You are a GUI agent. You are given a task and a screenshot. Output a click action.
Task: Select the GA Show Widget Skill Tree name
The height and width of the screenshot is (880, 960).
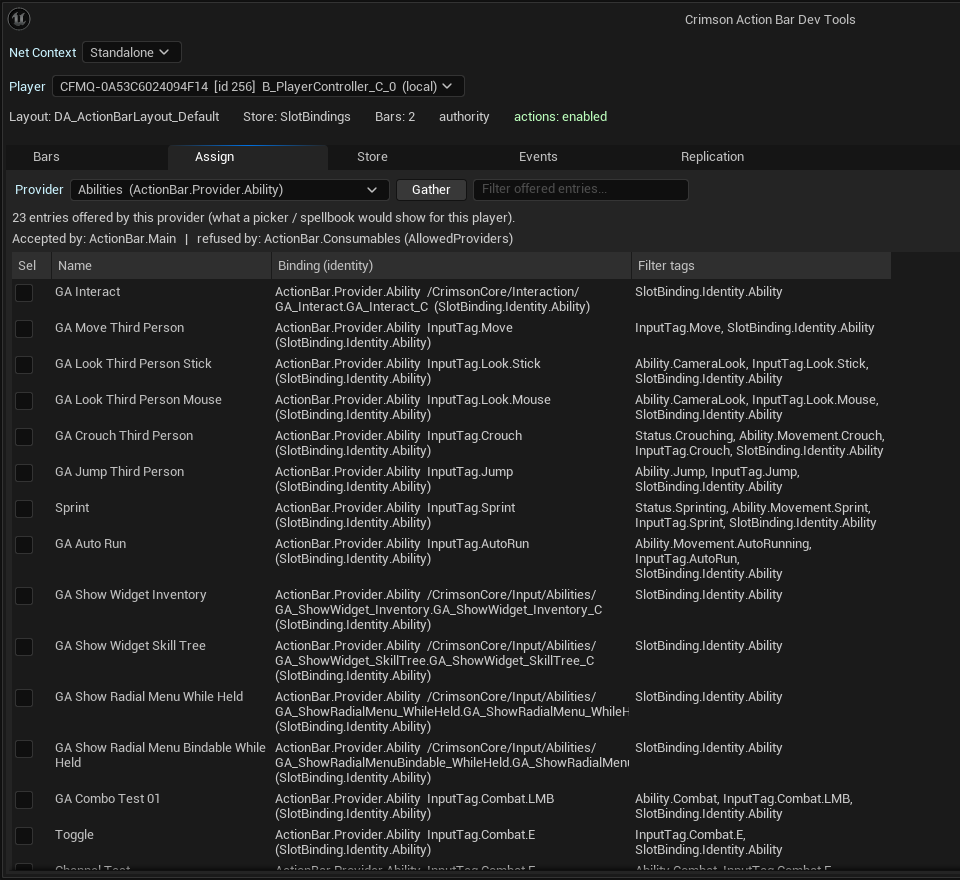pos(130,646)
